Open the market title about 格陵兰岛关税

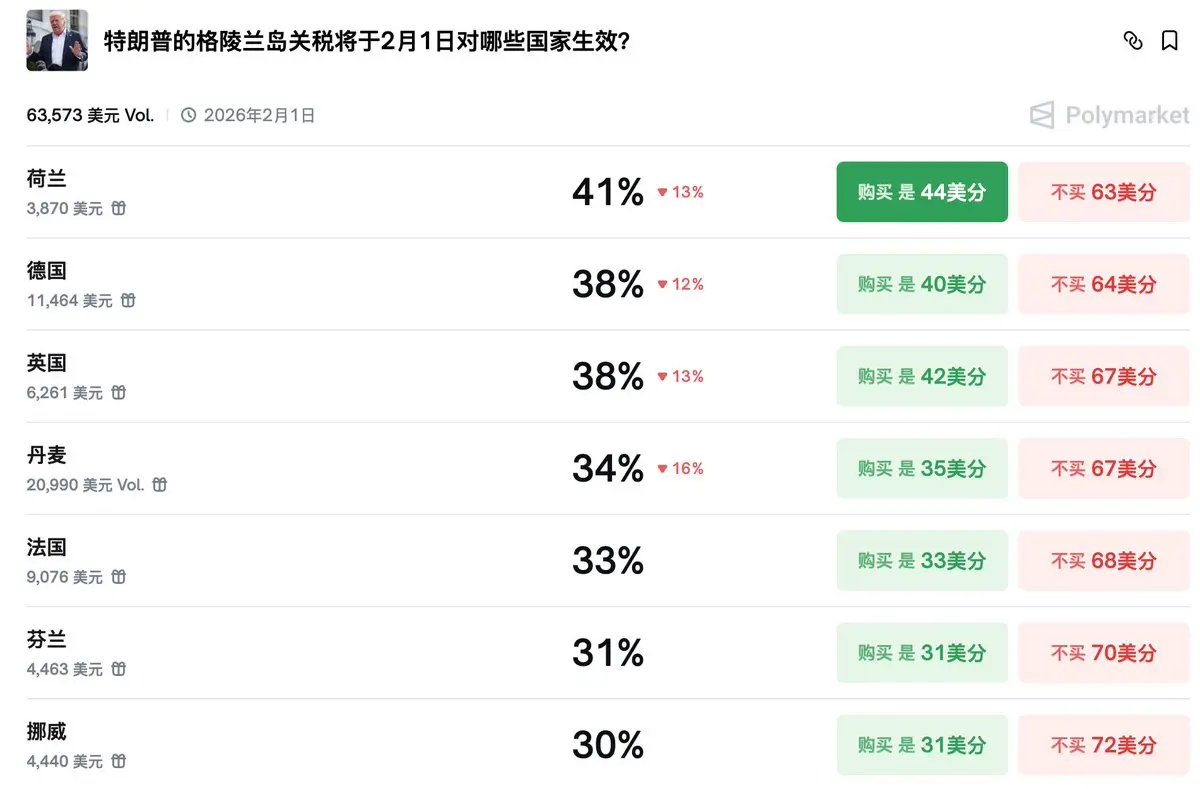(x=367, y=42)
